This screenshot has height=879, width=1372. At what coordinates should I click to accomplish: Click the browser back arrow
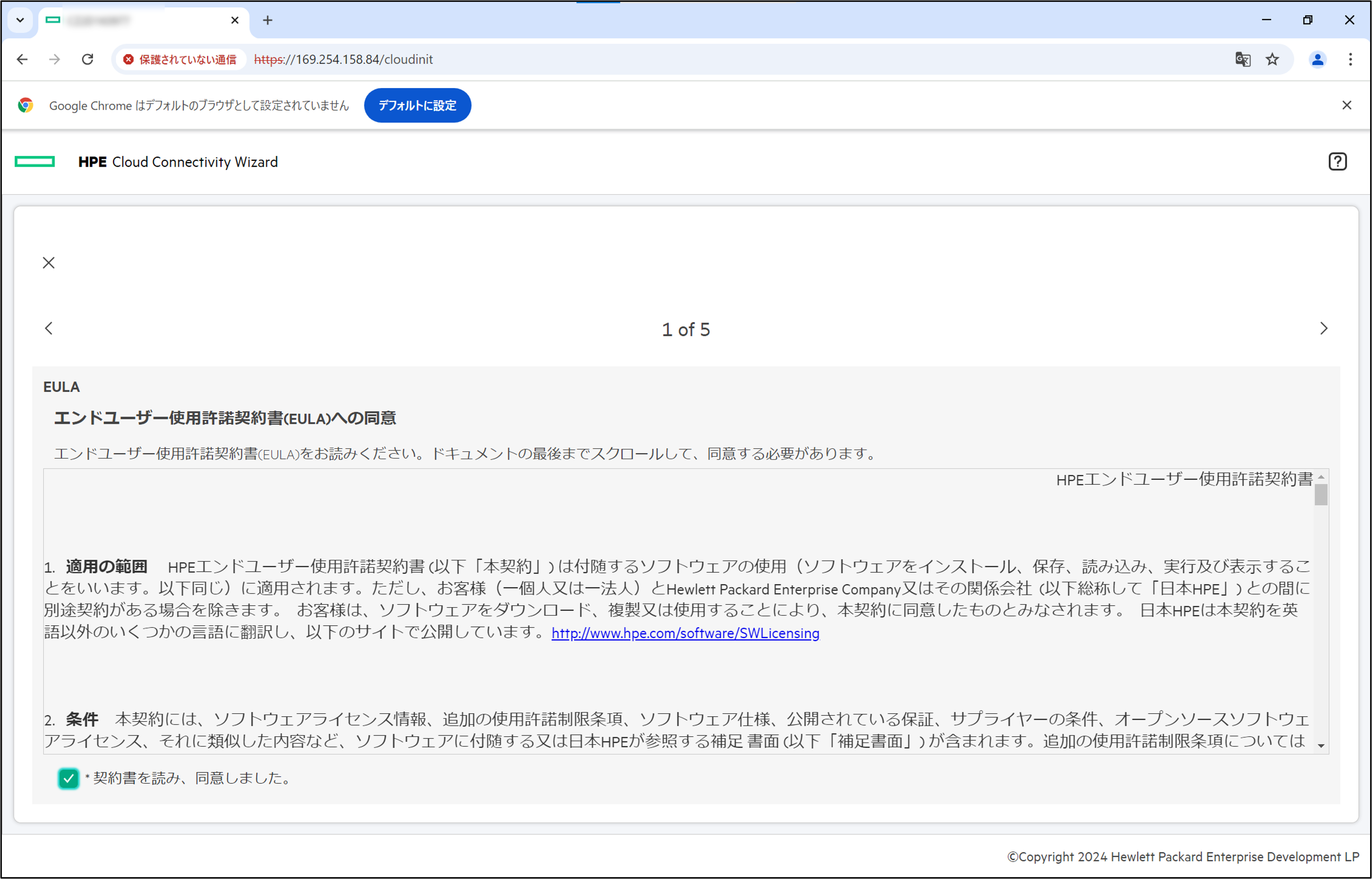[x=22, y=59]
